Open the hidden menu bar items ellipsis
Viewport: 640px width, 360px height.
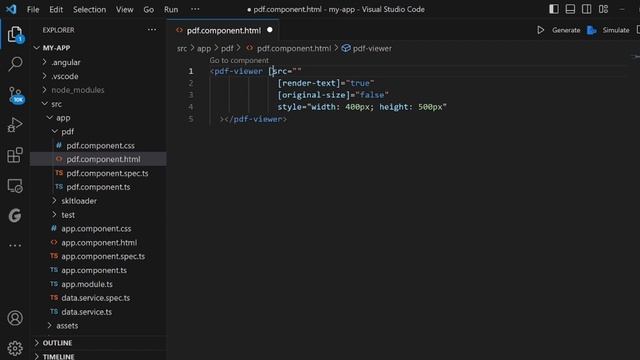click(x=195, y=9)
